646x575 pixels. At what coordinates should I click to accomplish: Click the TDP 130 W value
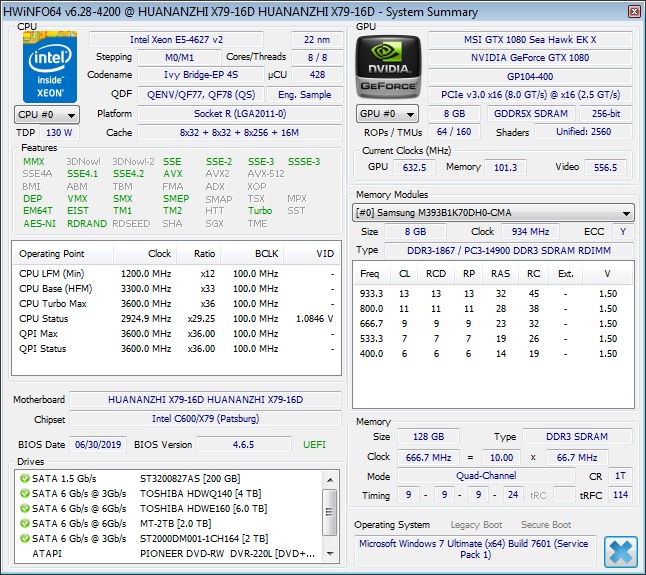click(x=59, y=133)
